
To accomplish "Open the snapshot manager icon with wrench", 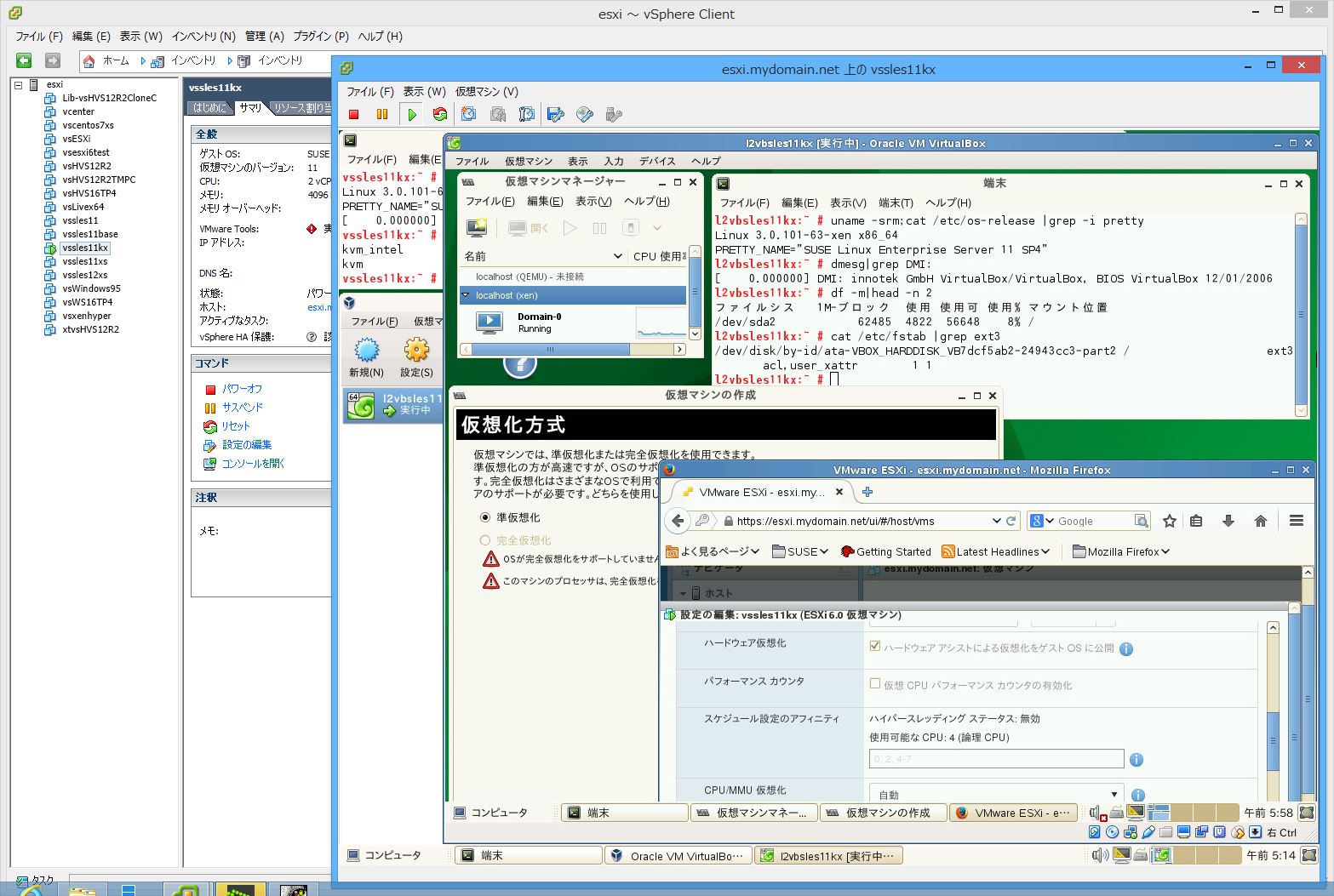I will click(x=527, y=114).
